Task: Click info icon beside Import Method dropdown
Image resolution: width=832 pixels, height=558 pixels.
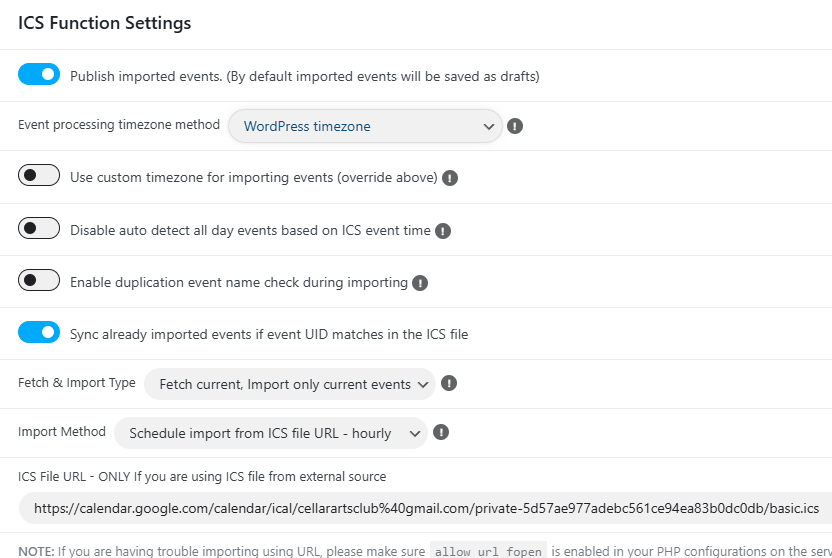Action: tap(440, 432)
